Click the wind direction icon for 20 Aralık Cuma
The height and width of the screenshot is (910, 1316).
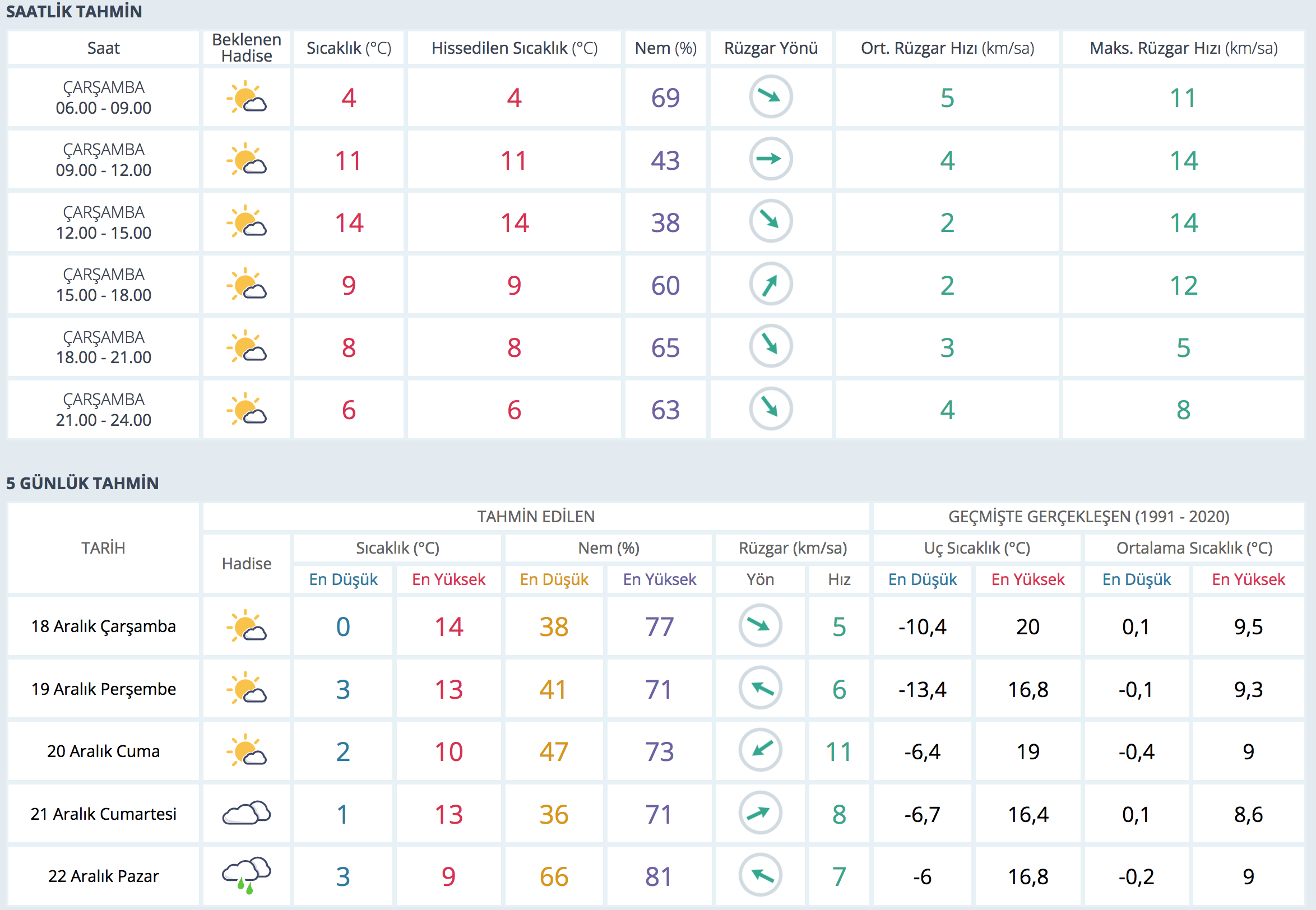(760, 750)
